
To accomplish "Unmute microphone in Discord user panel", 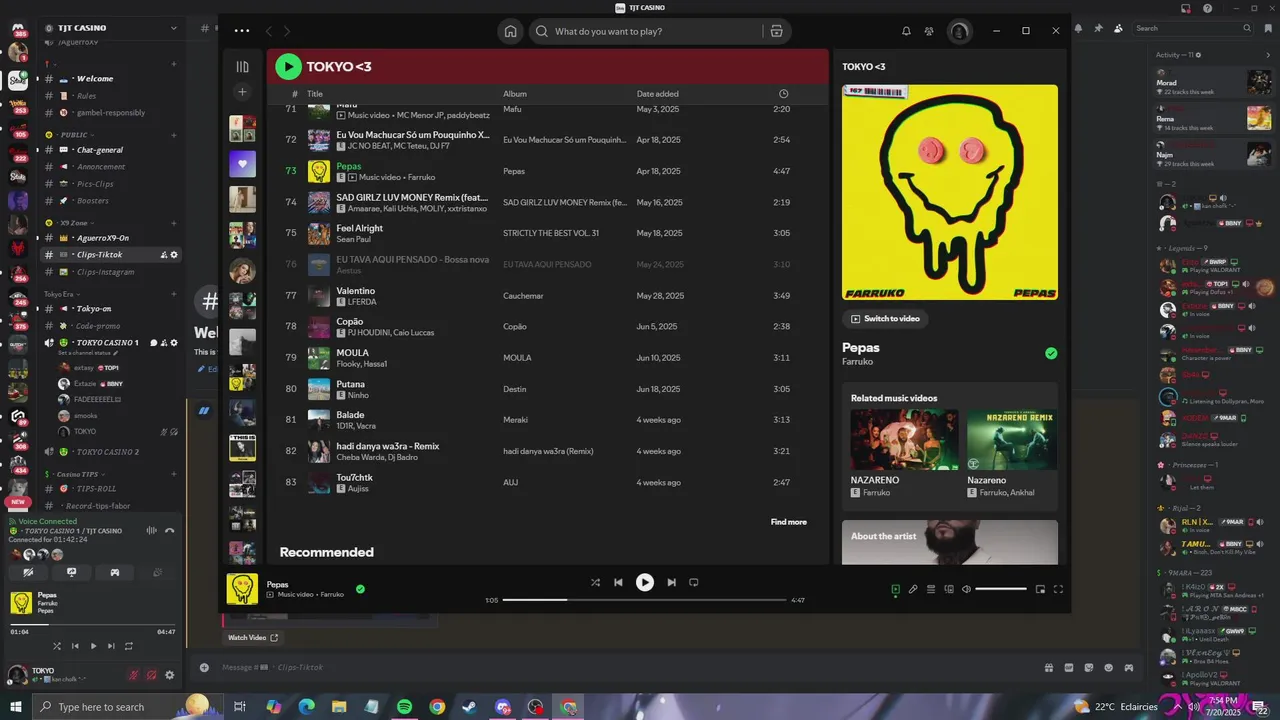I will [133, 675].
